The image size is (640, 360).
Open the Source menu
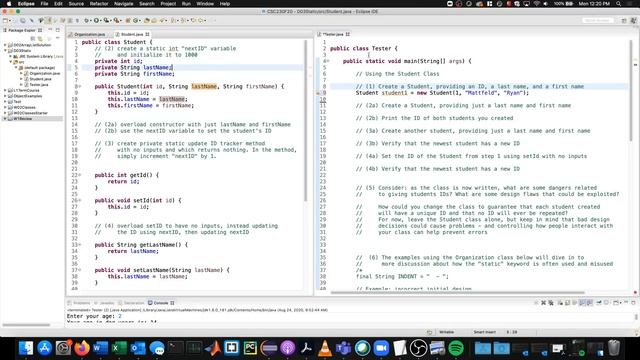(76, 4)
